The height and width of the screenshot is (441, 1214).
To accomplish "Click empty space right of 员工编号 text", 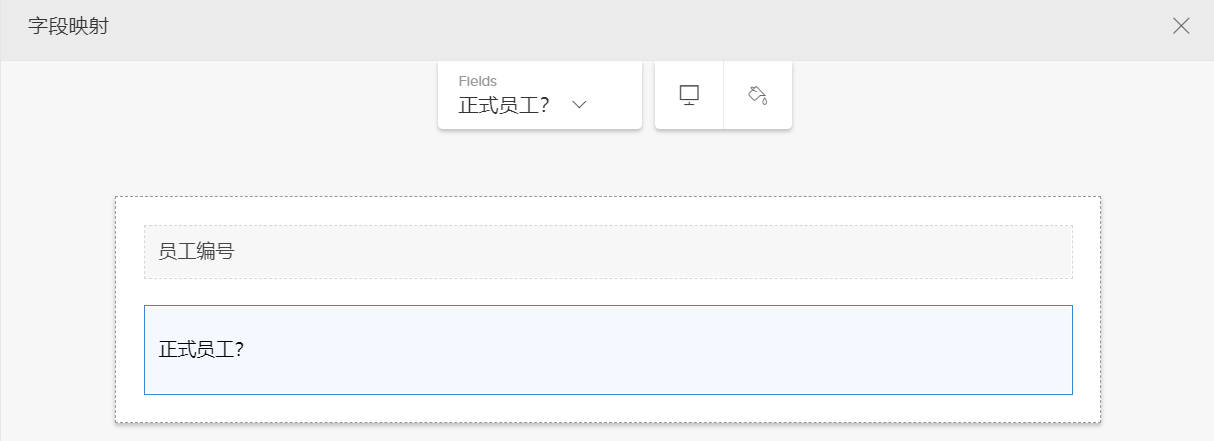I will tap(700, 252).
